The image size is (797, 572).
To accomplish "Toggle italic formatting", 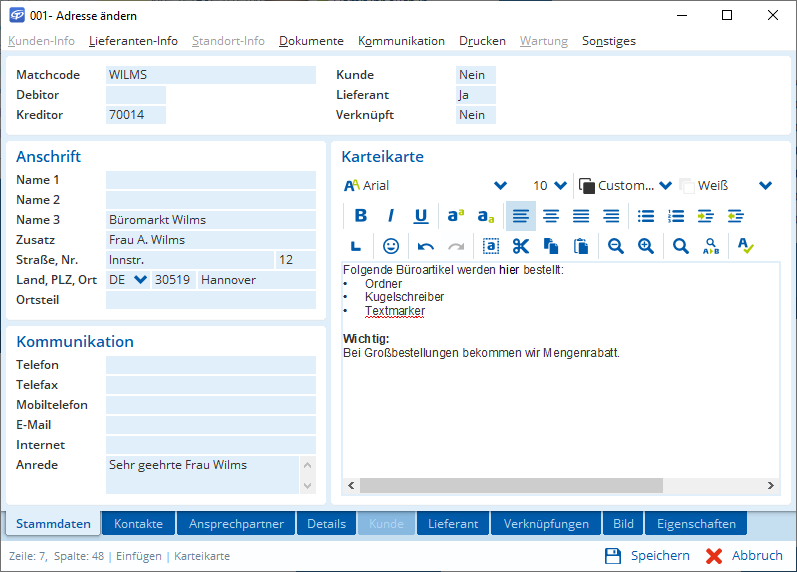I will [391, 216].
